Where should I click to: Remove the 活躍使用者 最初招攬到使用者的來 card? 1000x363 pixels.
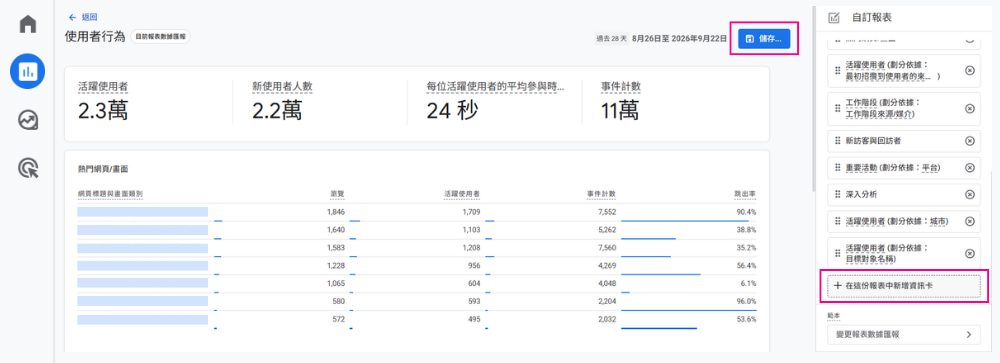969,71
